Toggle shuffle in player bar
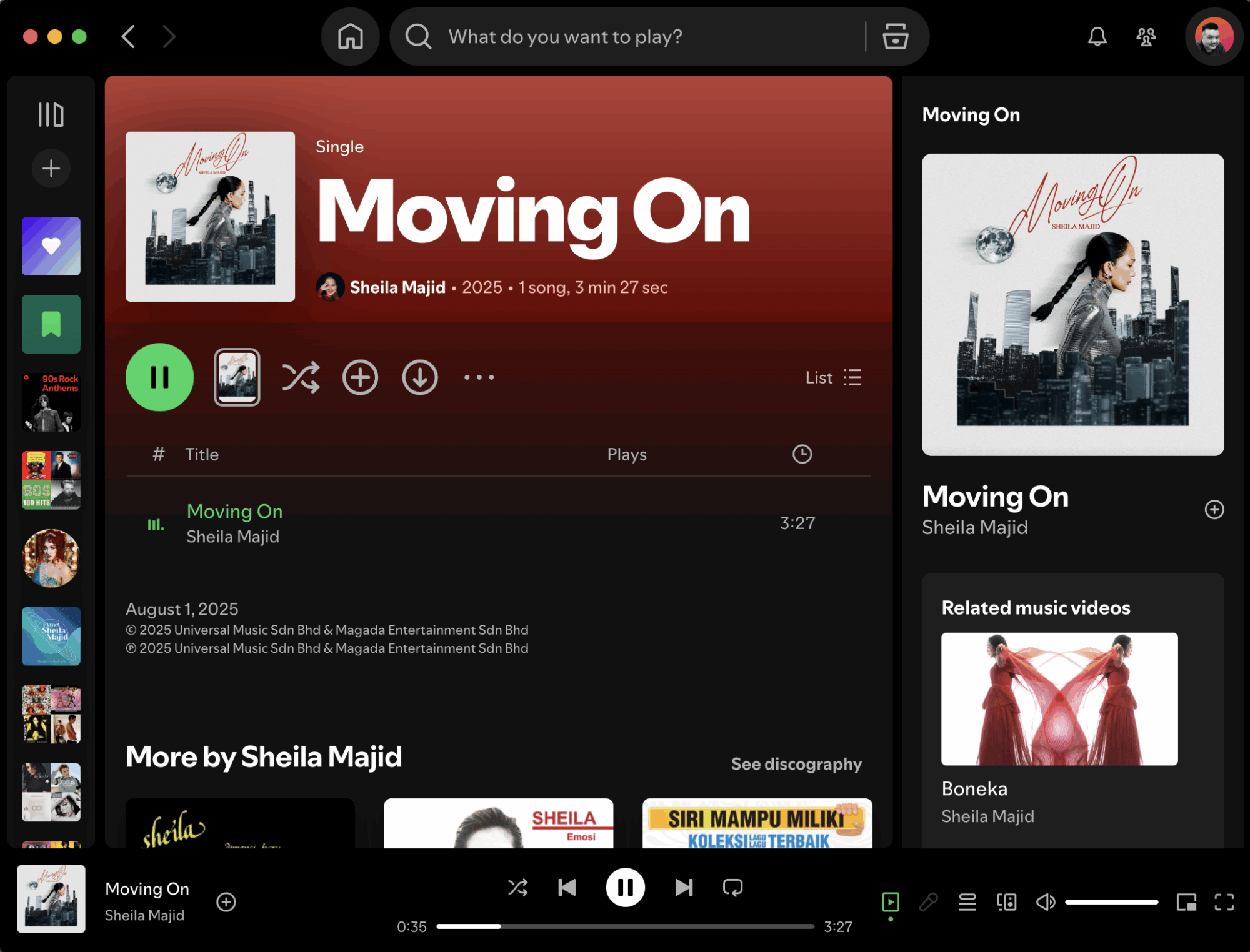1250x952 pixels. coord(517,887)
